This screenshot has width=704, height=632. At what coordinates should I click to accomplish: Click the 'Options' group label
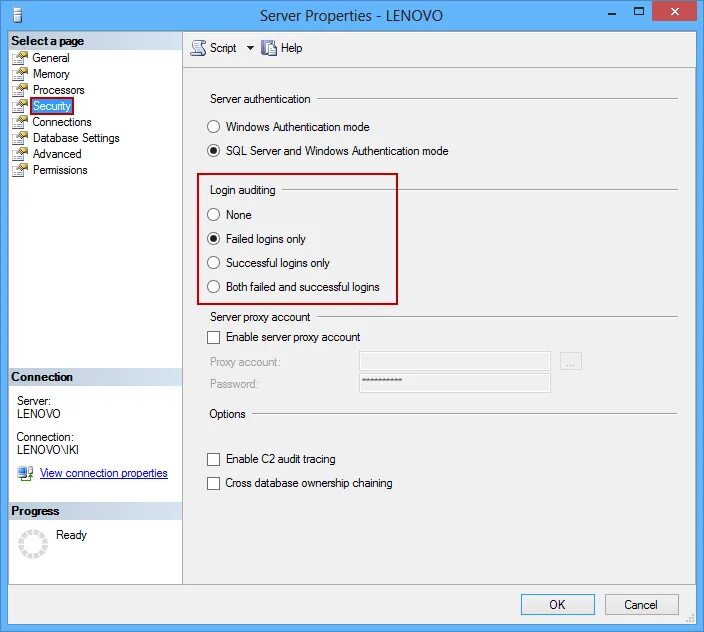pyautogui.click(x=227, y=414)
